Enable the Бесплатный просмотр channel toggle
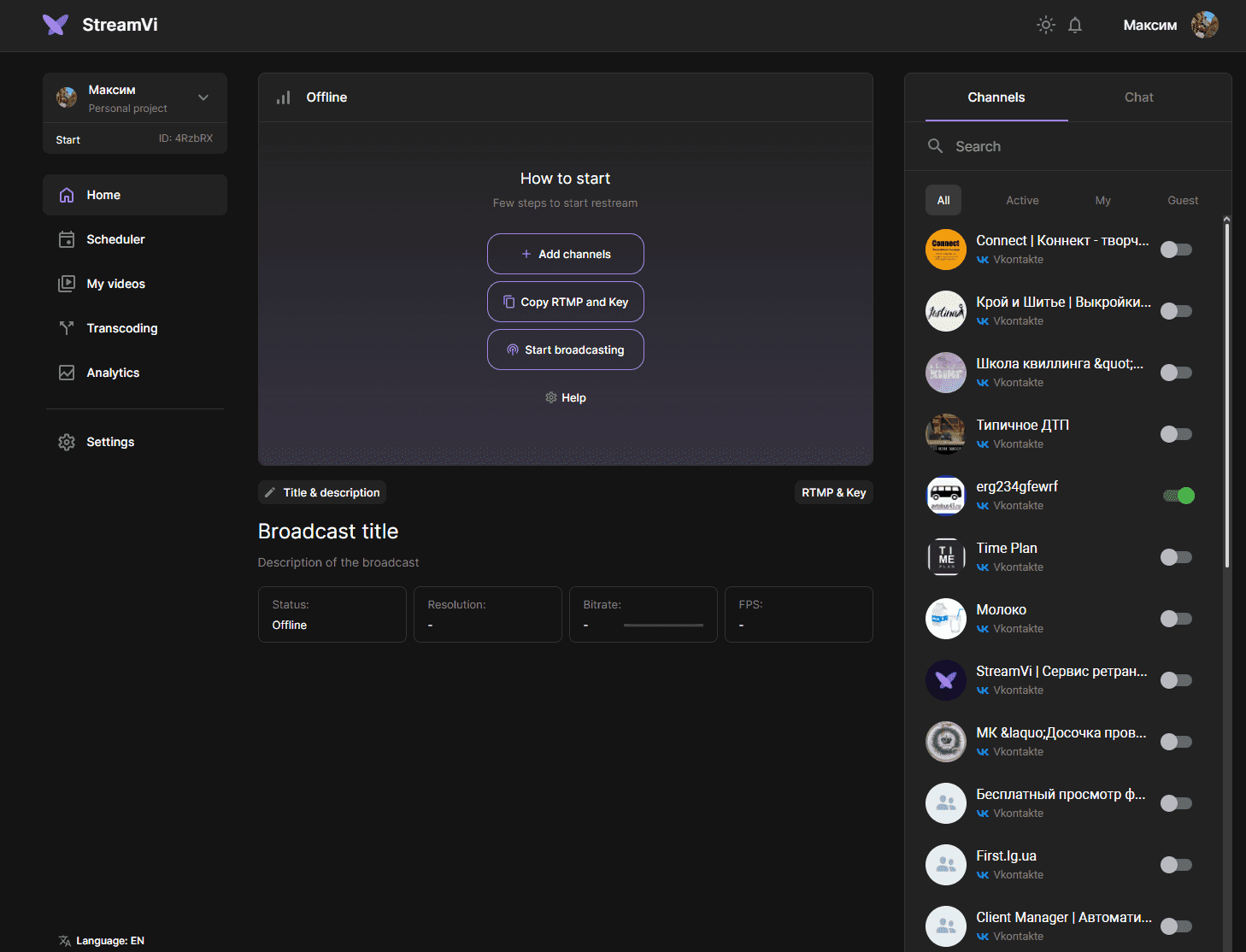1246x952 pixels. 1176,803
